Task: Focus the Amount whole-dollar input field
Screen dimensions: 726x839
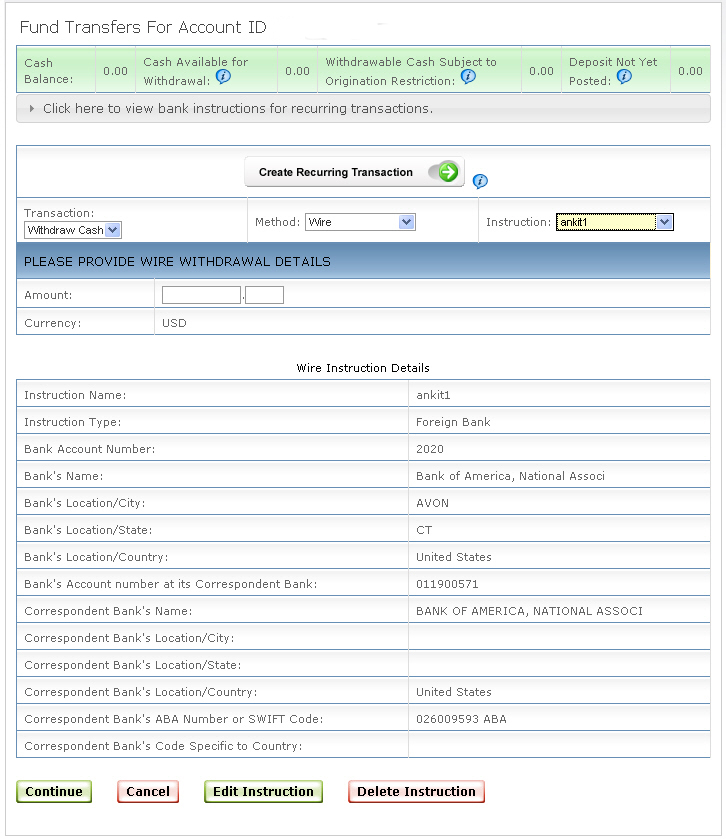Action: [201, 295]
